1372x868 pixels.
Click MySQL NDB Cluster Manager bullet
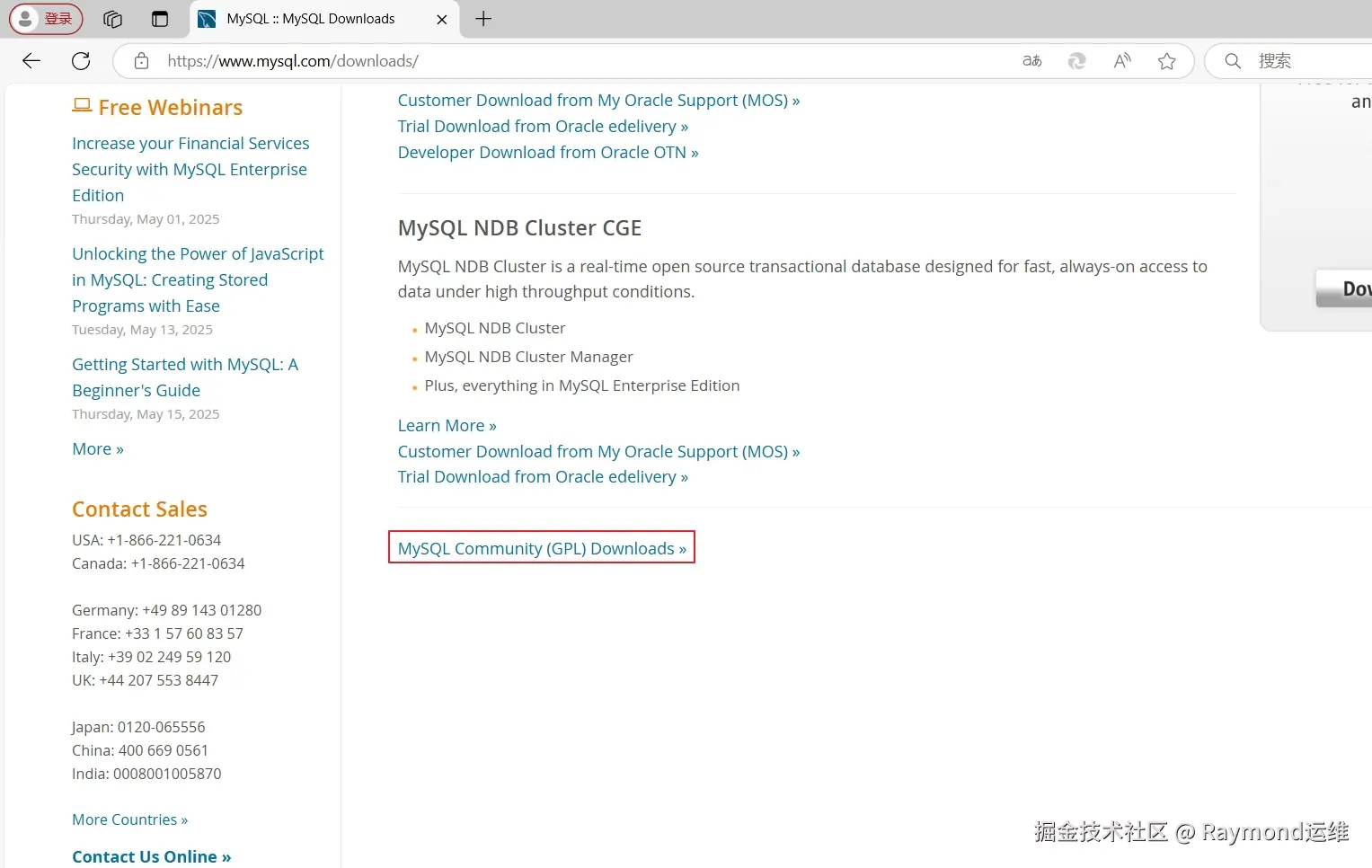click(x=528, y=358)
